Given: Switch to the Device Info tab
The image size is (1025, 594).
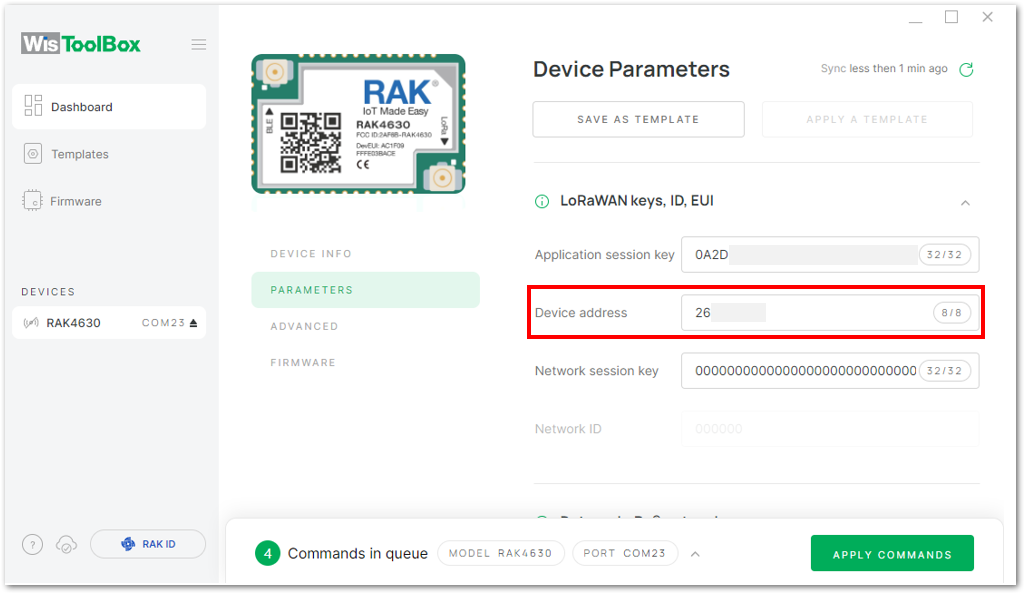Looking at the screenshot, I should [311, 254].
